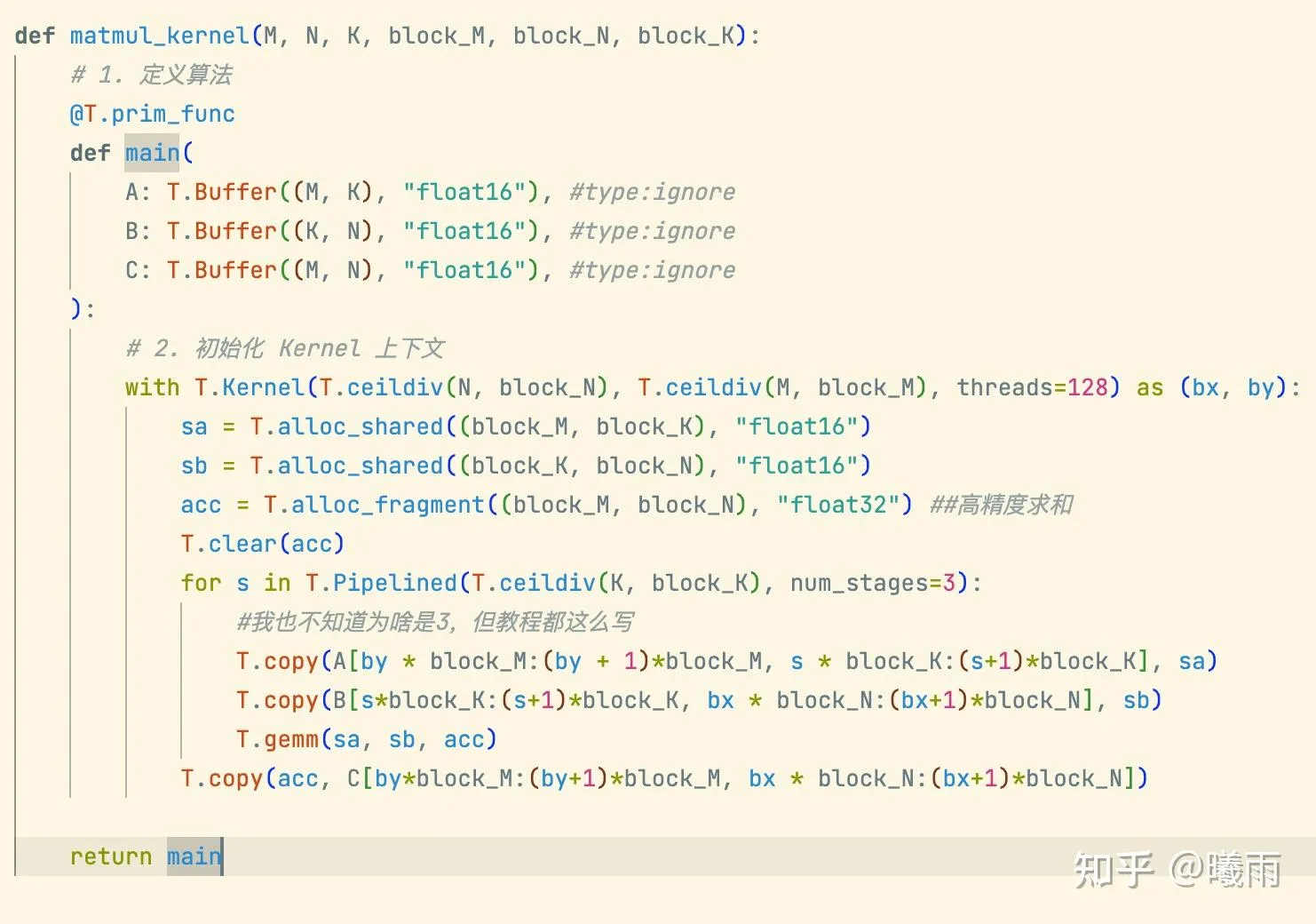This screenshot has height=924, width=1316.
Task: Click T.Buffer on the 'B:' parameter line
Action: click(x=222, y=231)
